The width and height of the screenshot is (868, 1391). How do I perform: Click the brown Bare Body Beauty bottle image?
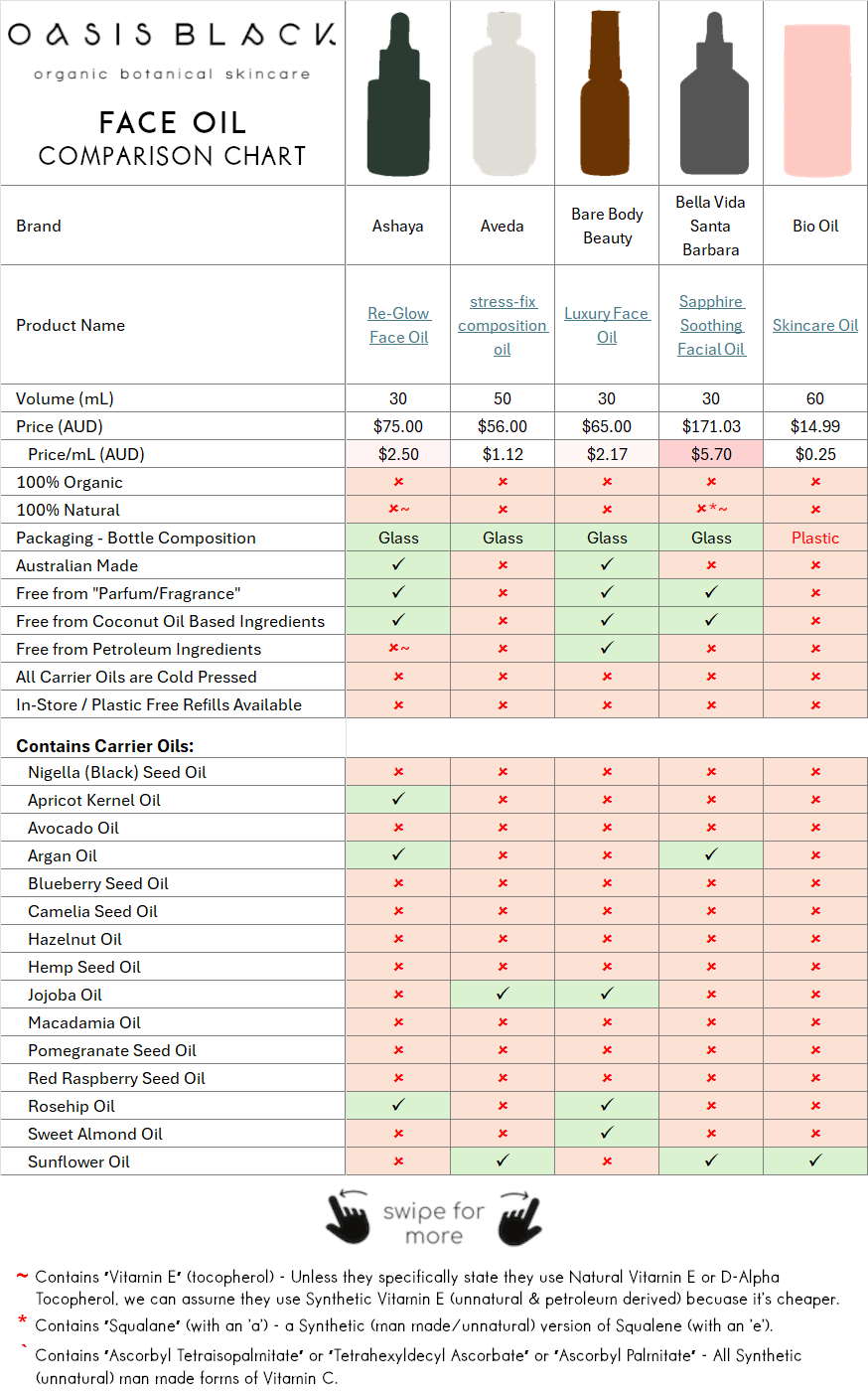[607, 93]
